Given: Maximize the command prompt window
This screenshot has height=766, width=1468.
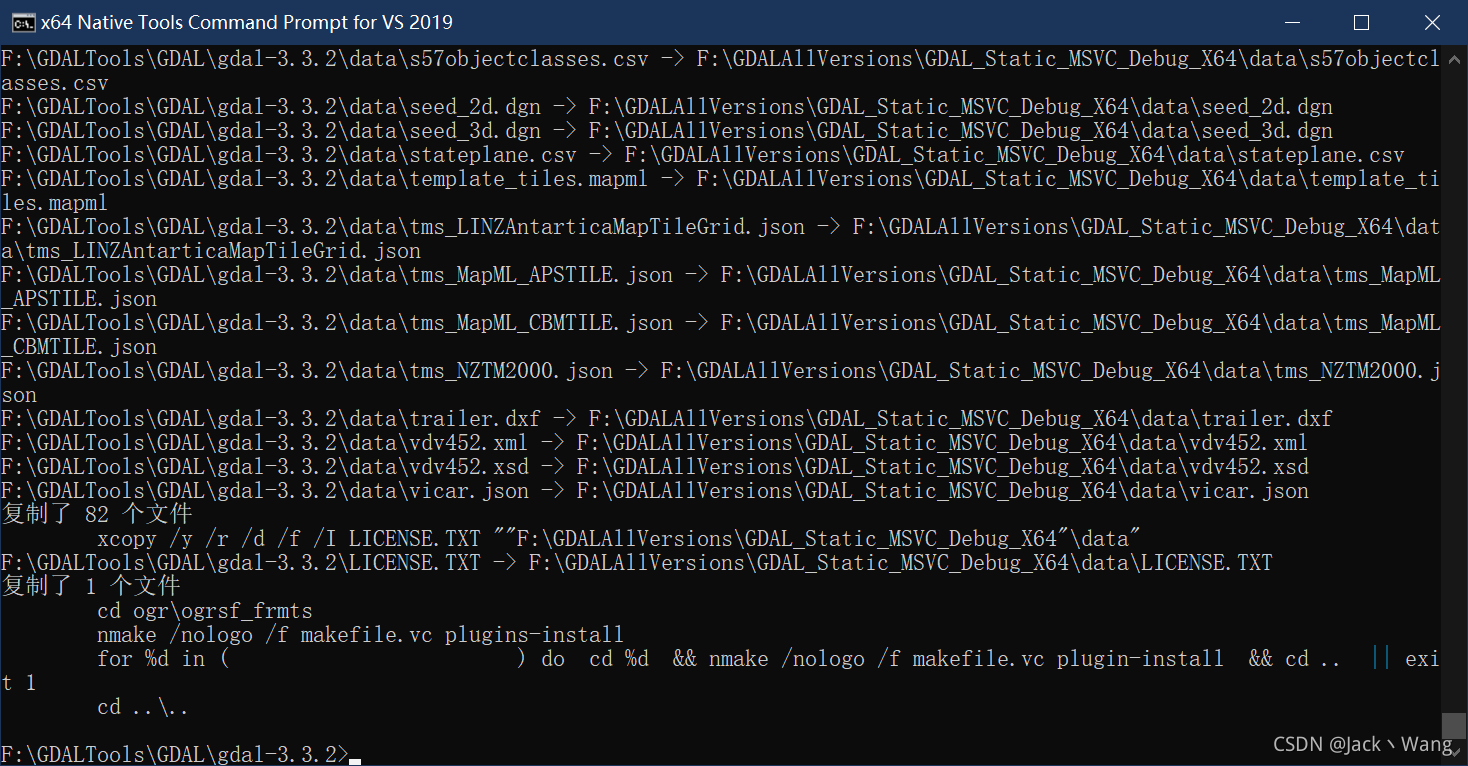Looking at the screenshot, I should tap(1361, 22).
